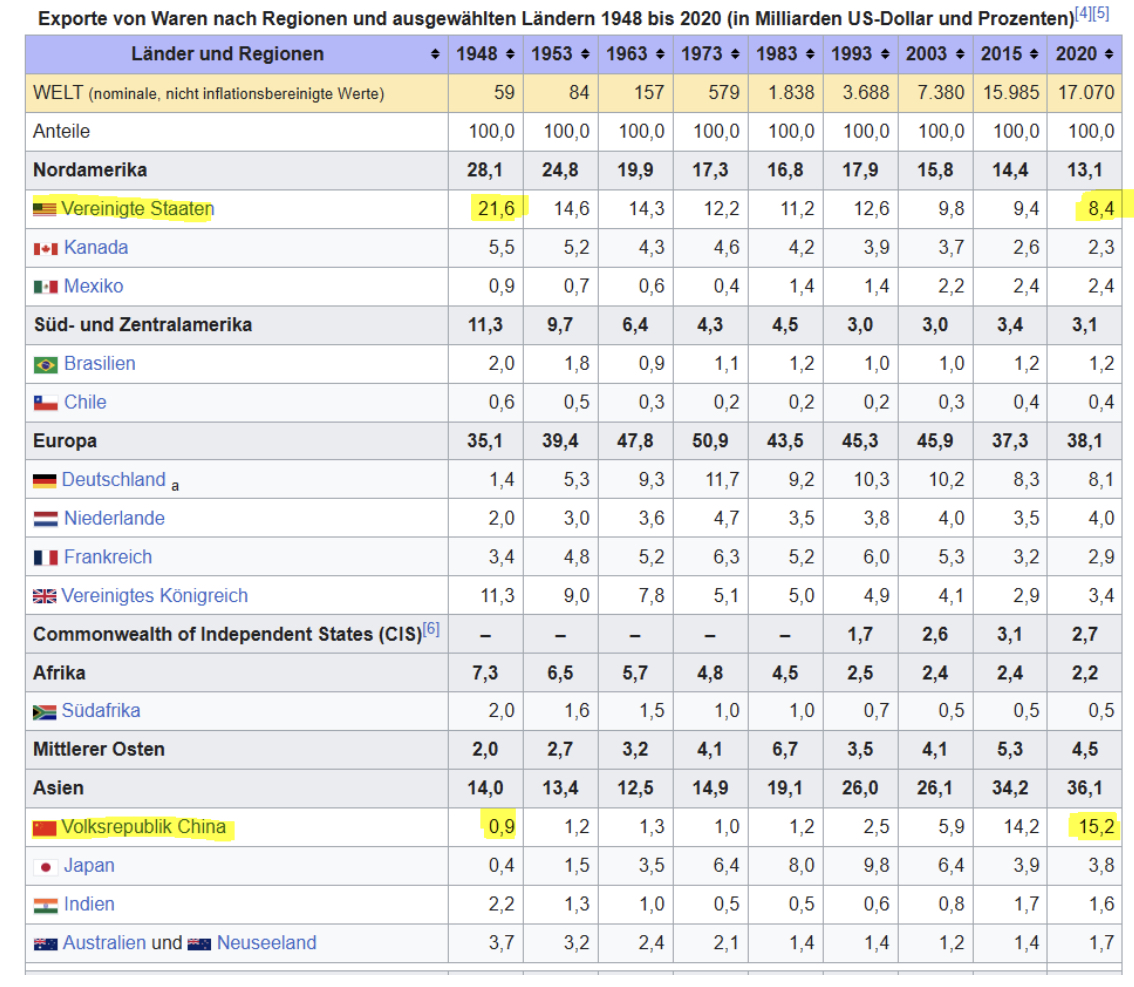
Task: Open the Japan link
Action: coord(90,866)
